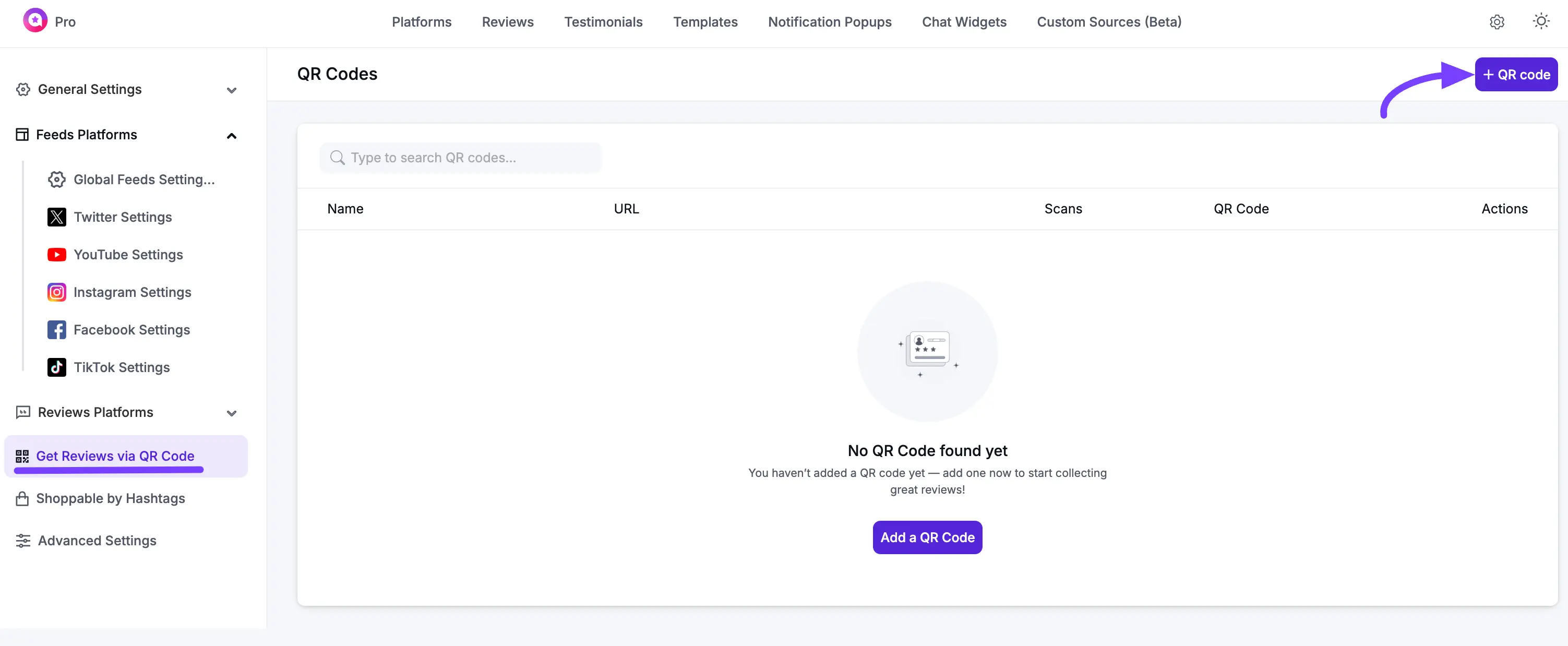The height and width of the screenshot is (646, 1568).
Task: Open YouTube Settings icon
Action: [x=56, y=255]
